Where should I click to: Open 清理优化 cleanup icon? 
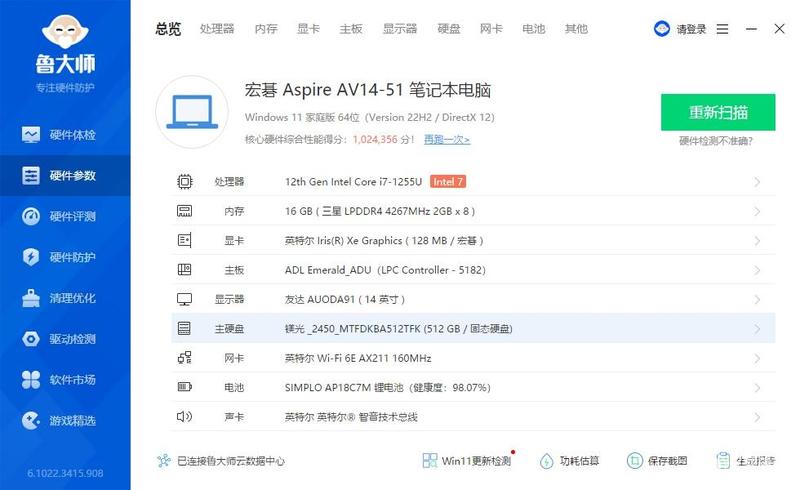click(31, 298)
